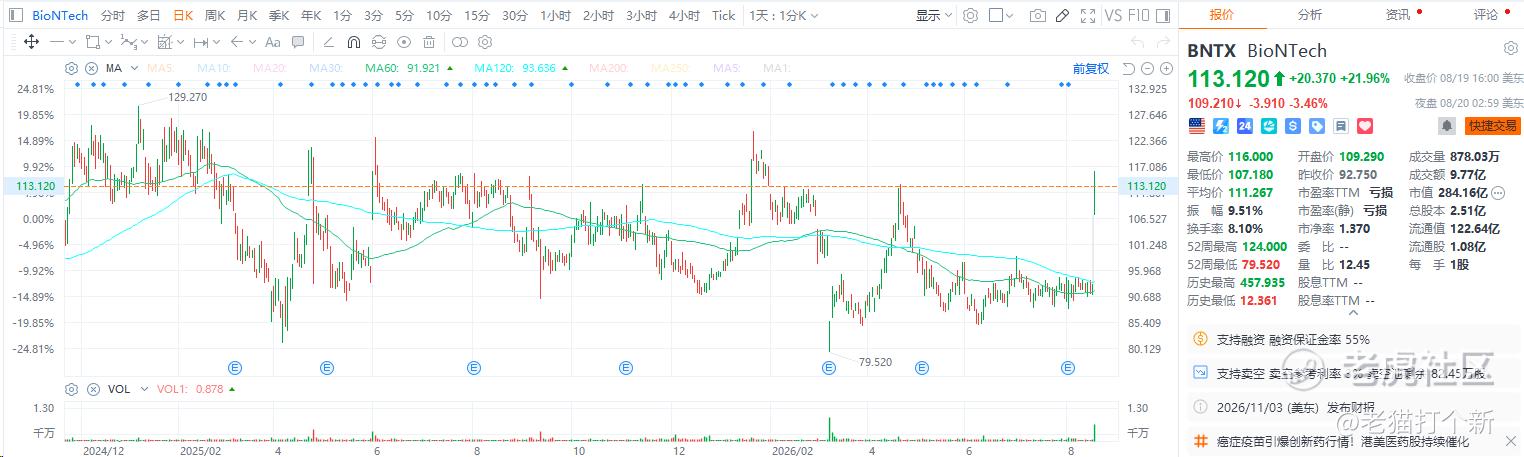Viewport: 1524px width, 457px height.
Task: Open VOL indicator settings gear
Action: pyautogui.click(x=71, y=389)
